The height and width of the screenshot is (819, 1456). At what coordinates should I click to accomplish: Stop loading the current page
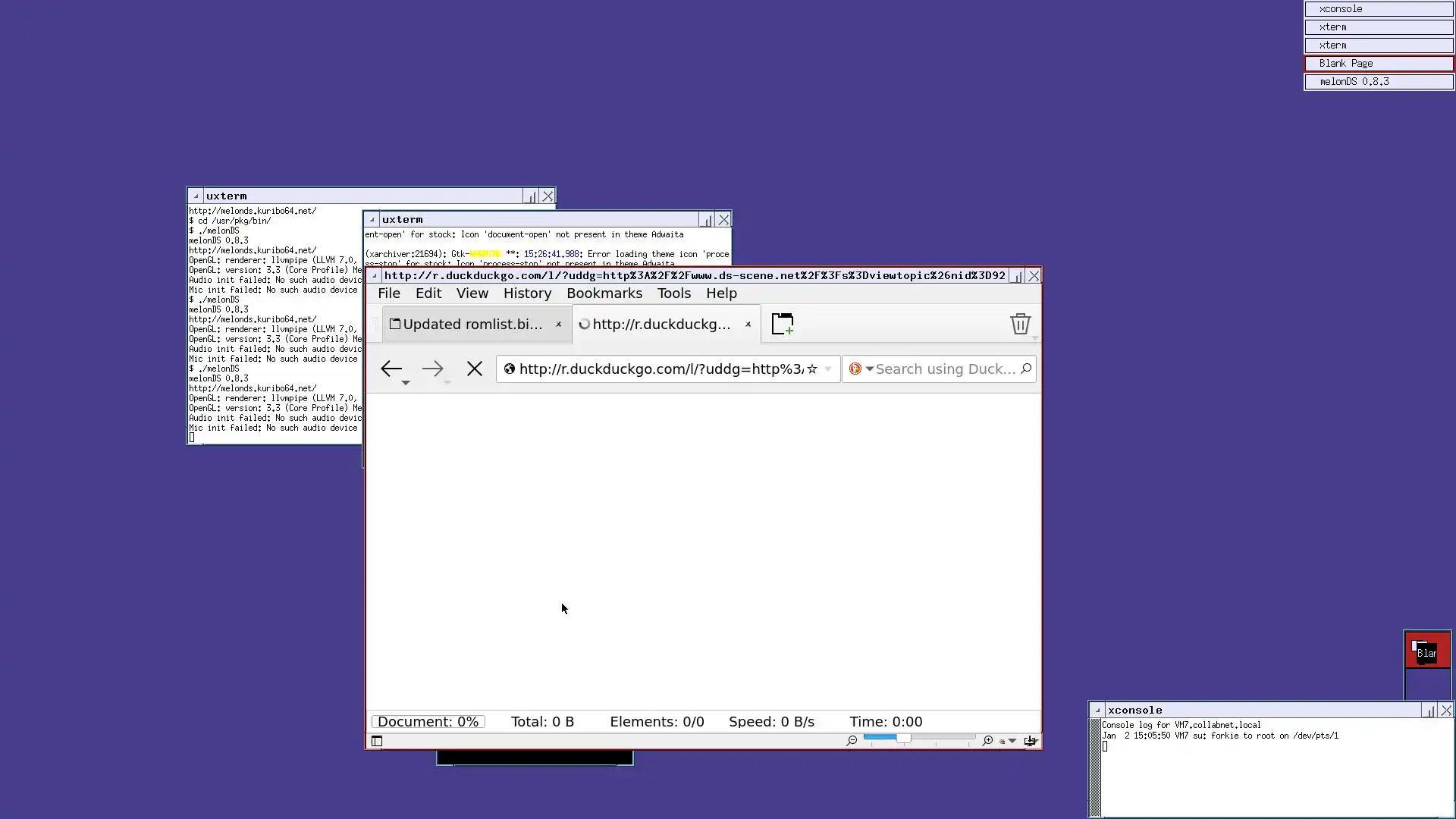(475, 369)
